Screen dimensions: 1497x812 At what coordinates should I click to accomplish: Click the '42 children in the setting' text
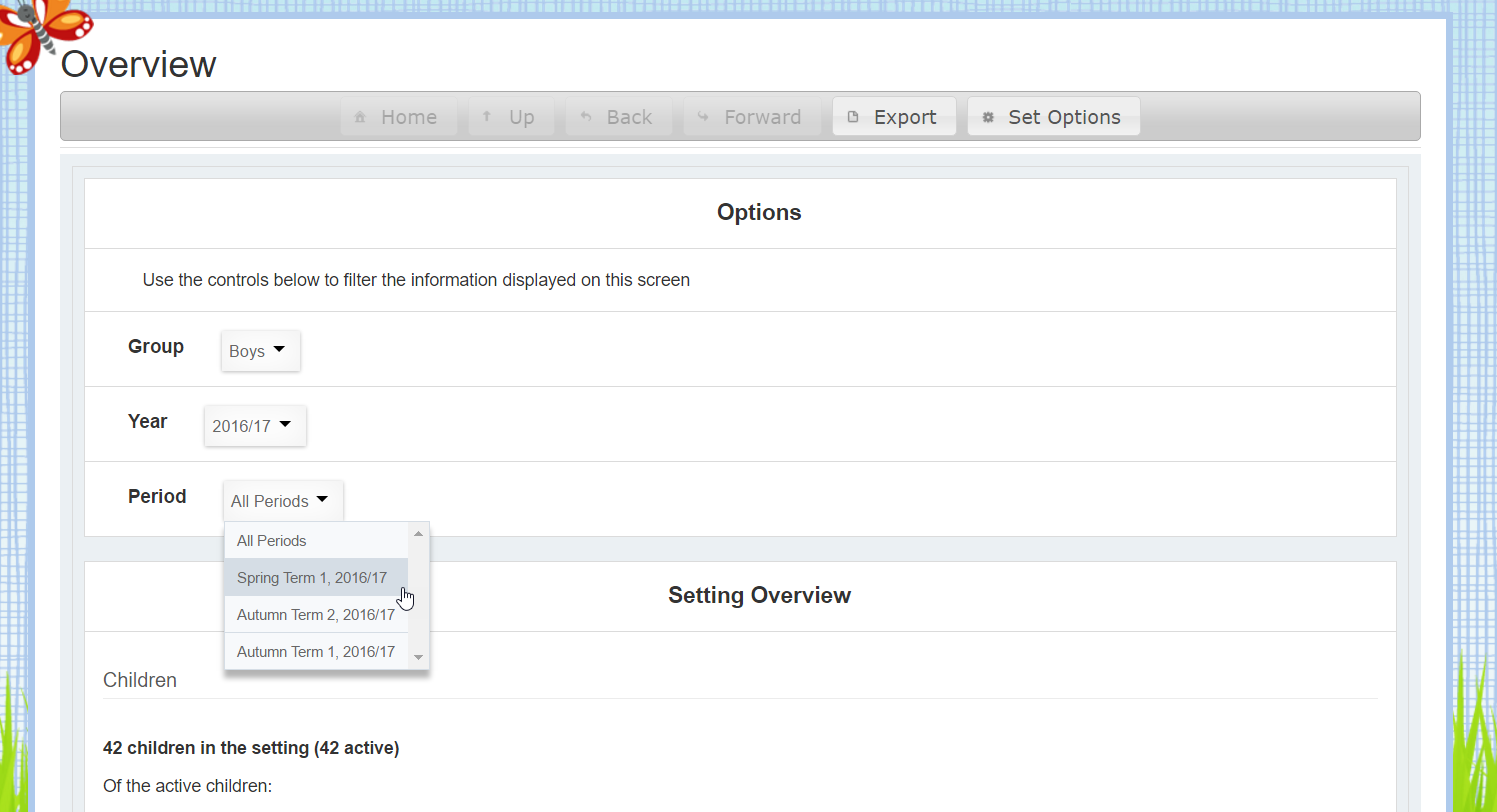coord(251,748)
